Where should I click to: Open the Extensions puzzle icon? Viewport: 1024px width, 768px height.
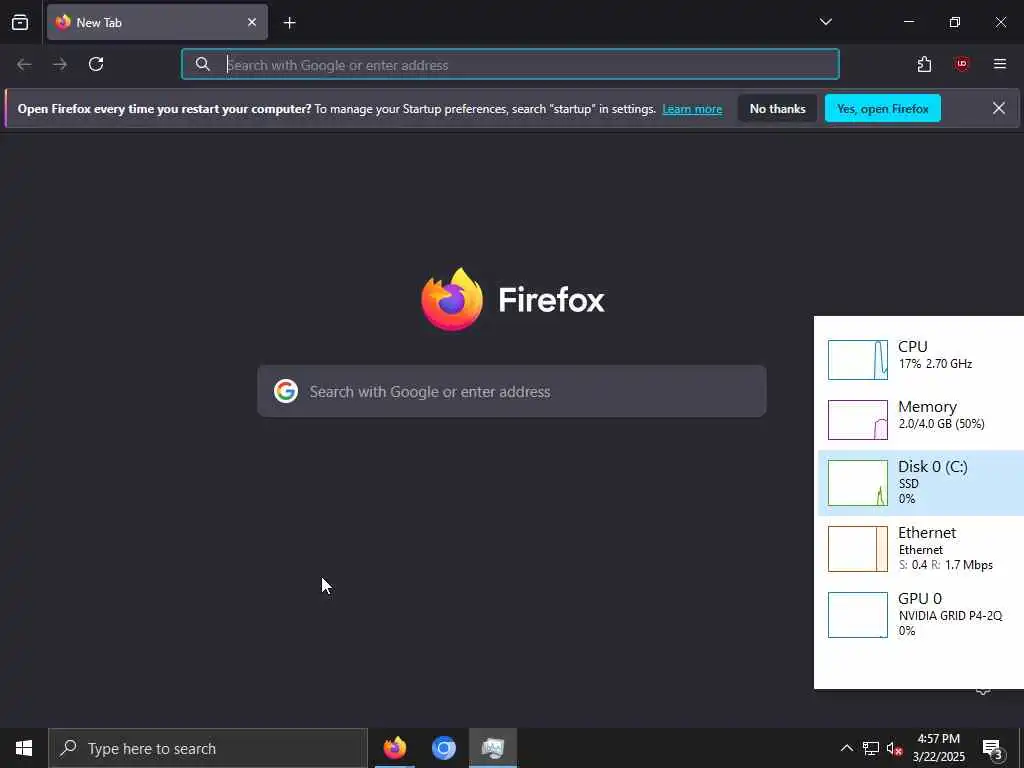coord(924,64)
